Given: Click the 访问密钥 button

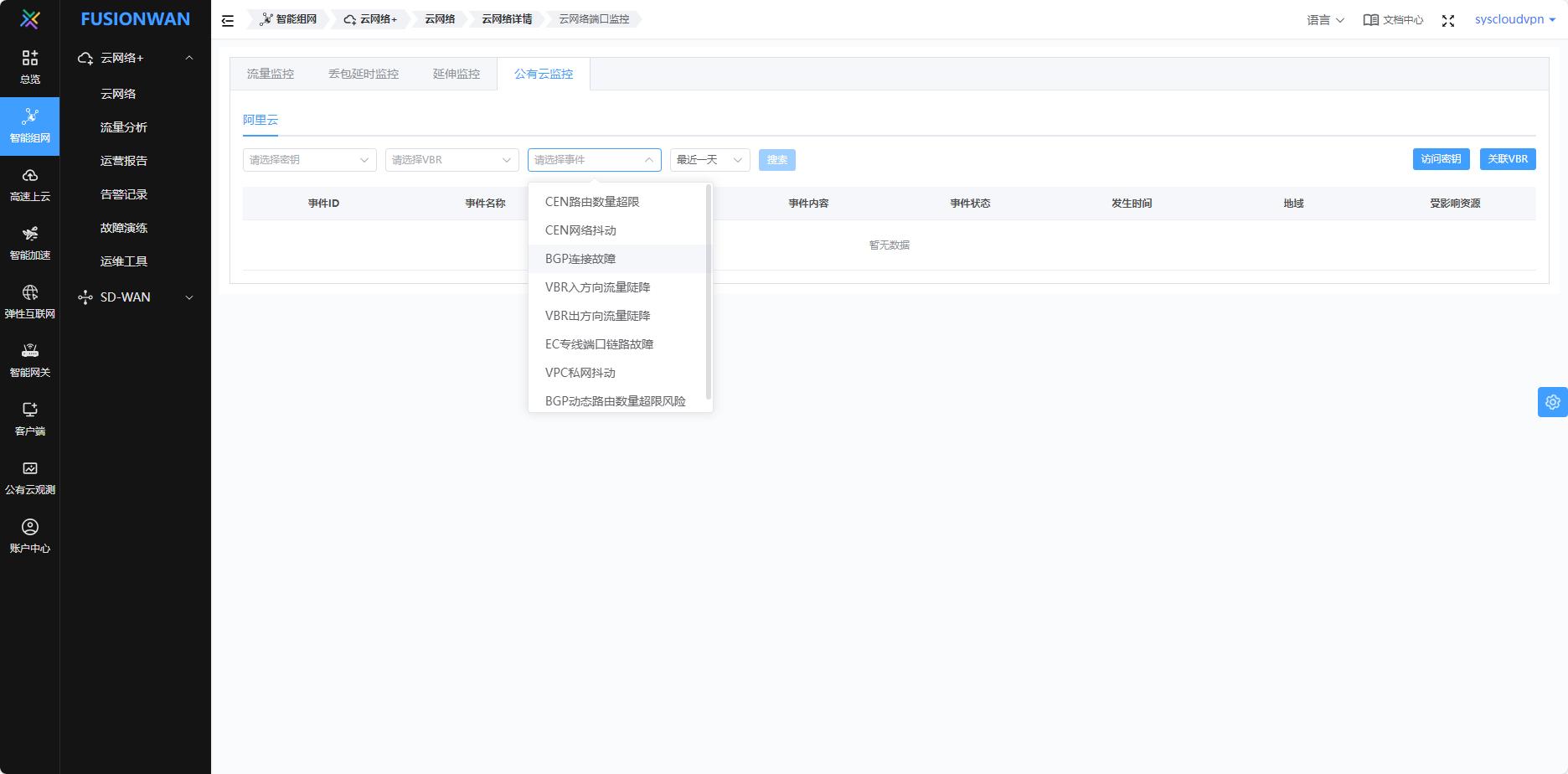Looking at the screenshot, I should 1441,159.
